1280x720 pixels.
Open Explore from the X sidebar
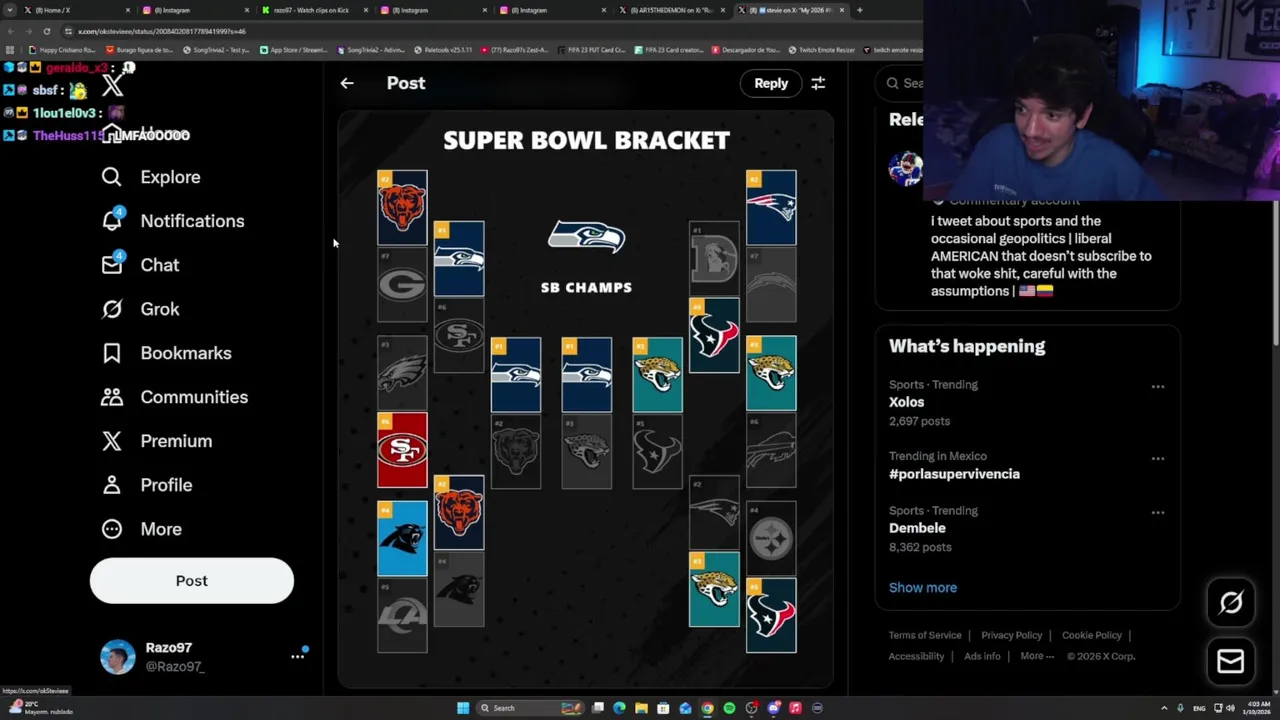click(x=151, y=177)
